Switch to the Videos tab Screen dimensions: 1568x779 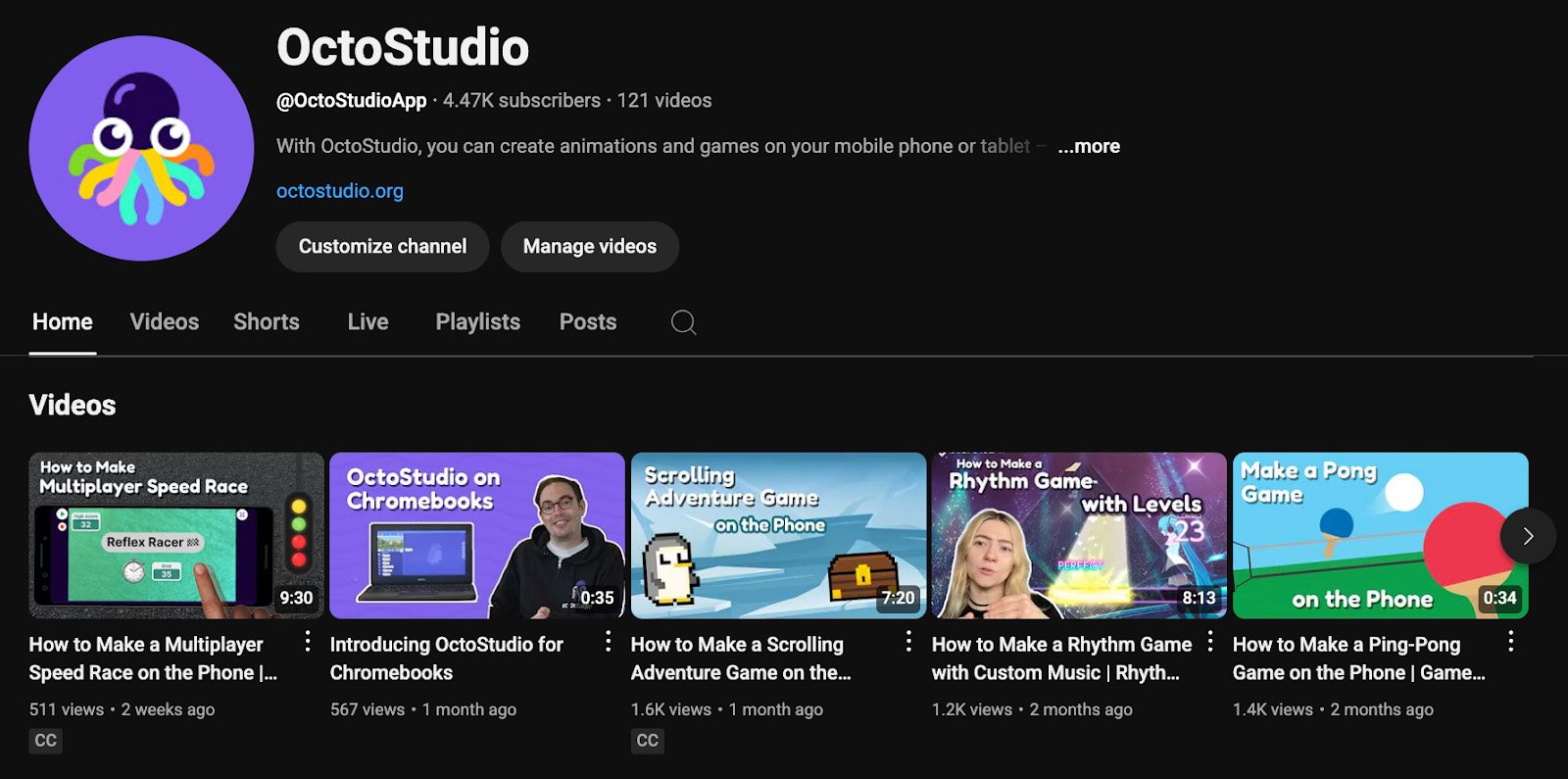[165, 322]
